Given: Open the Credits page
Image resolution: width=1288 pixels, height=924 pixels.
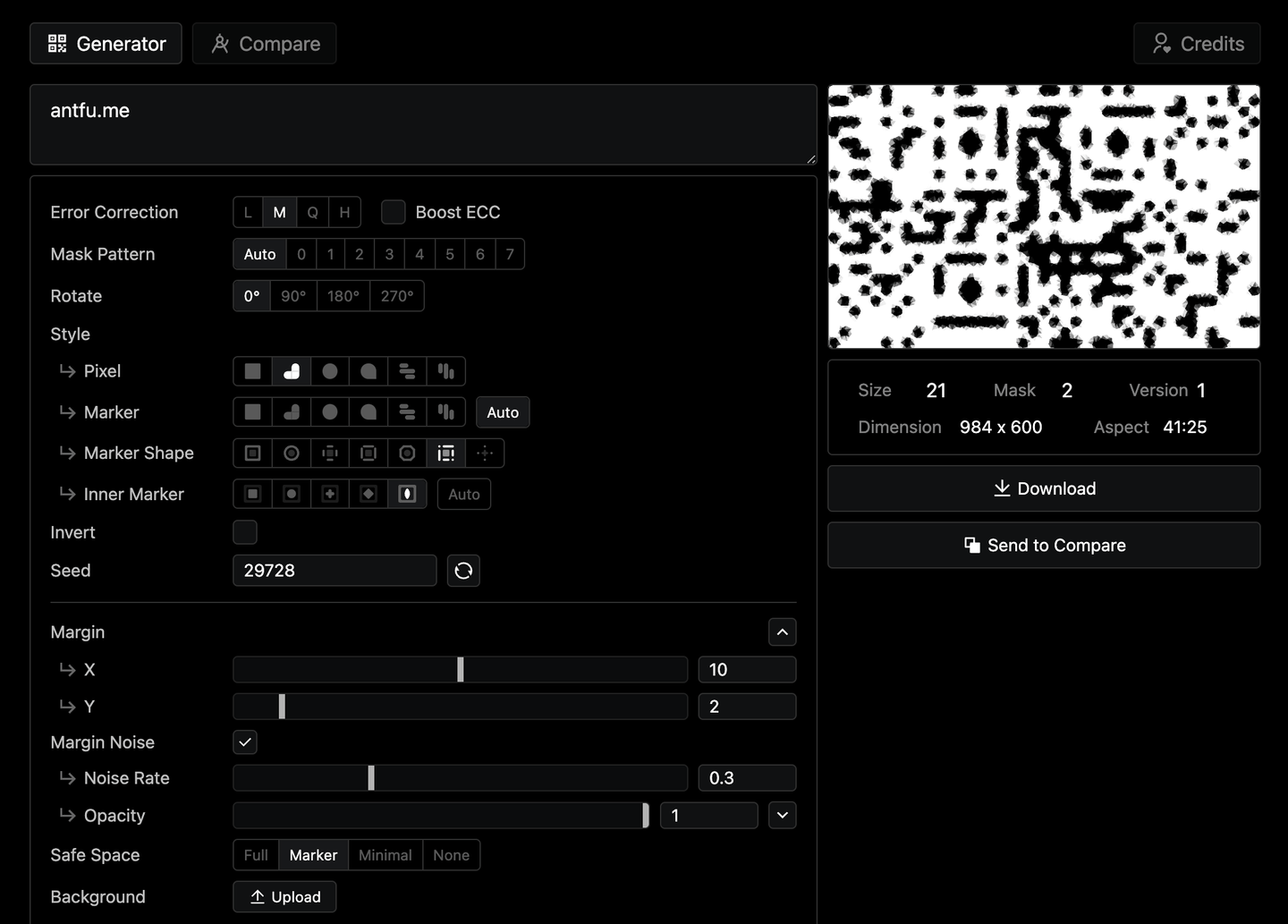Looking at the screenshot, I should tap(1197, 44).
